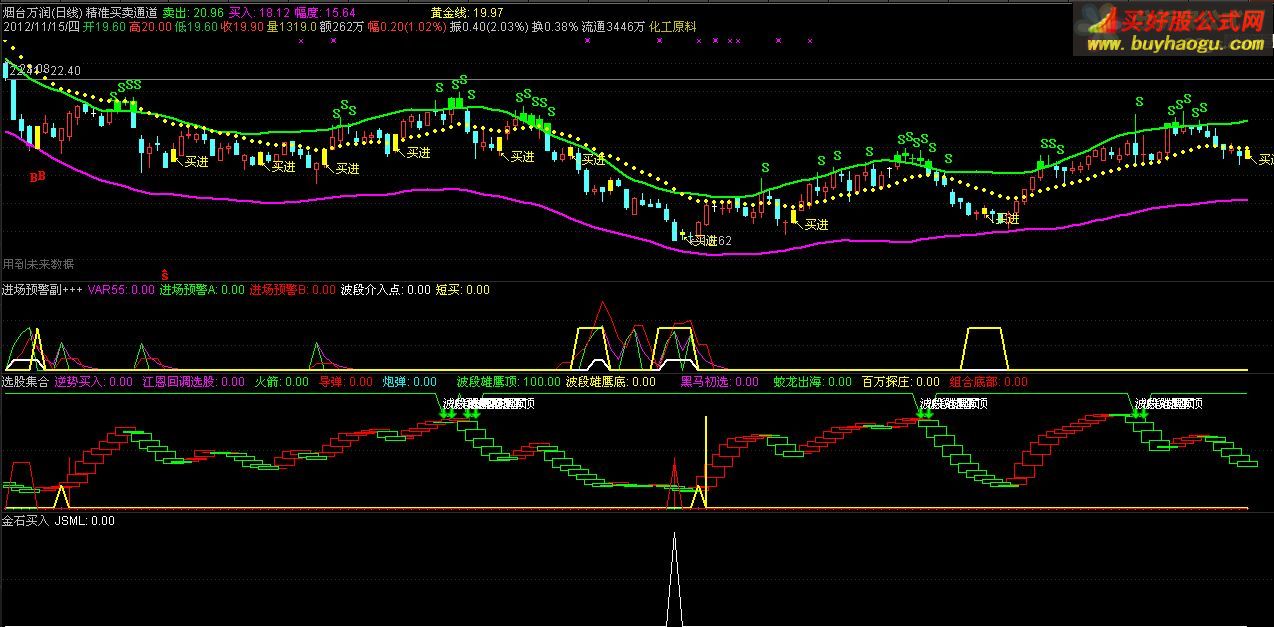Click the 导弹: 0.00 value
Screen dimensions: 1274x627
point(346,382)
